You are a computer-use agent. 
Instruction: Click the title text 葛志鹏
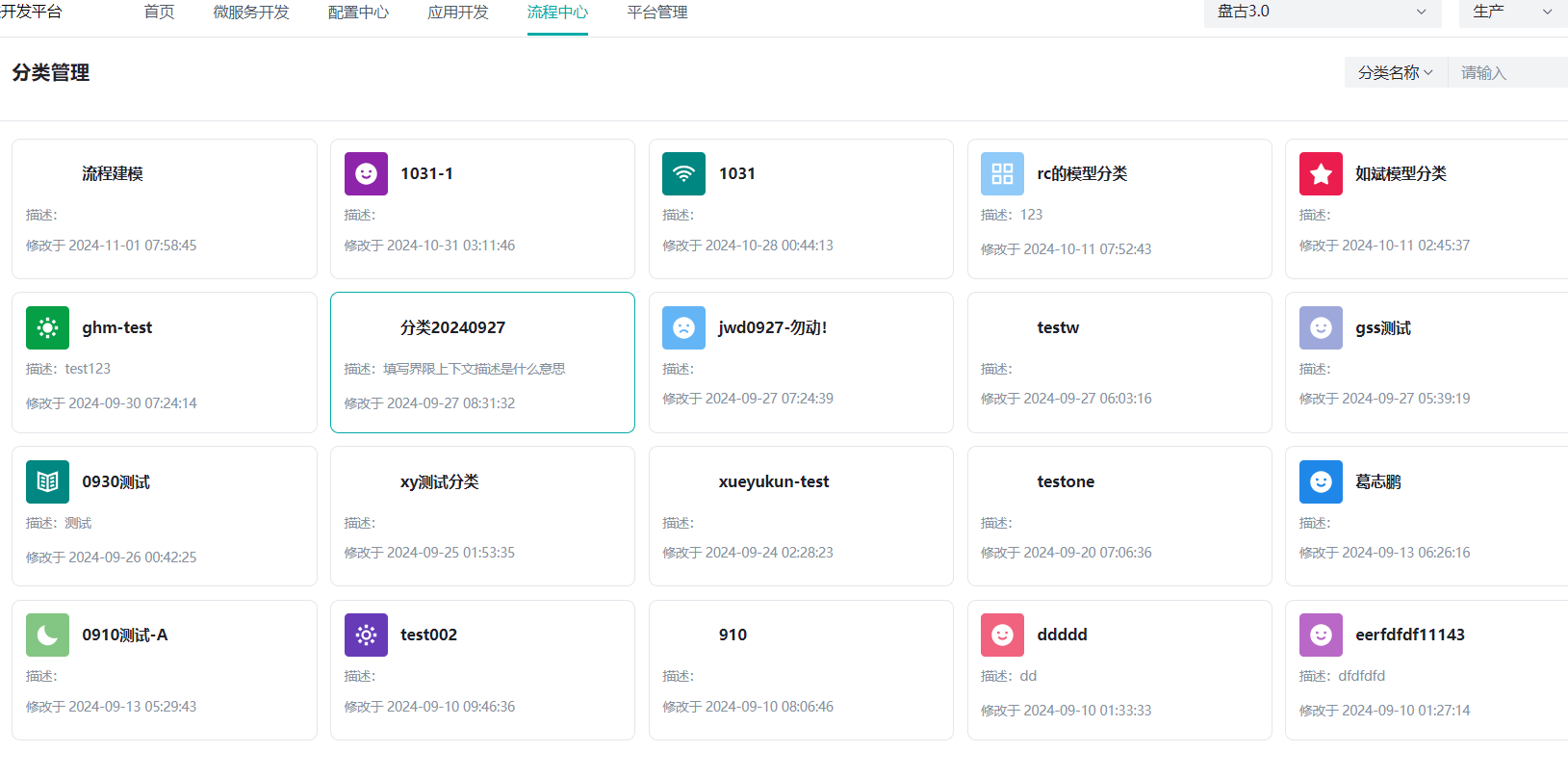point(1378,481)
